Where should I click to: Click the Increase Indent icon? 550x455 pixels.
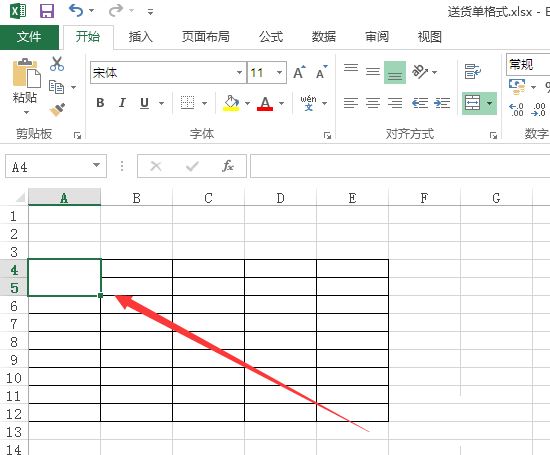click(442, 103)
